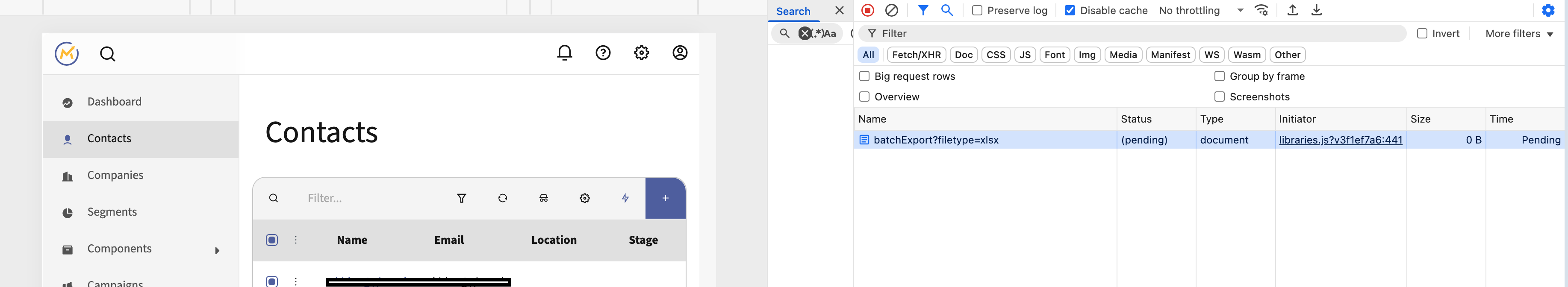The height and width of the screenshot is (287, 1568).
Task: Sort contacts by Name column
Action: pos(352,240)
